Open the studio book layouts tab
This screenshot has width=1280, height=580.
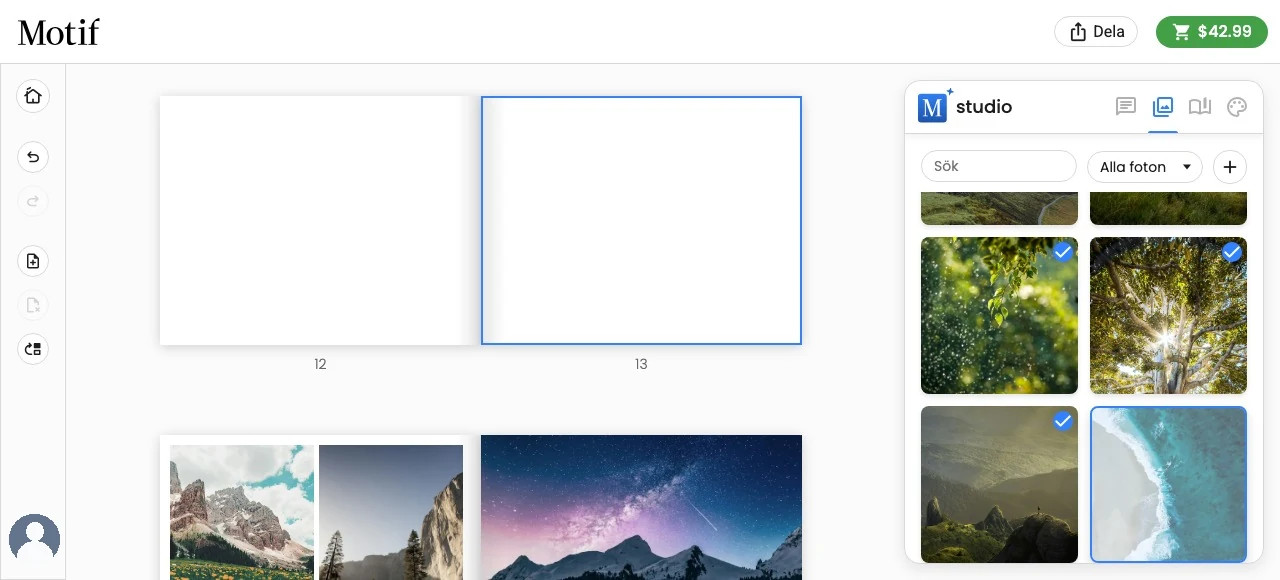[1200, 107]
